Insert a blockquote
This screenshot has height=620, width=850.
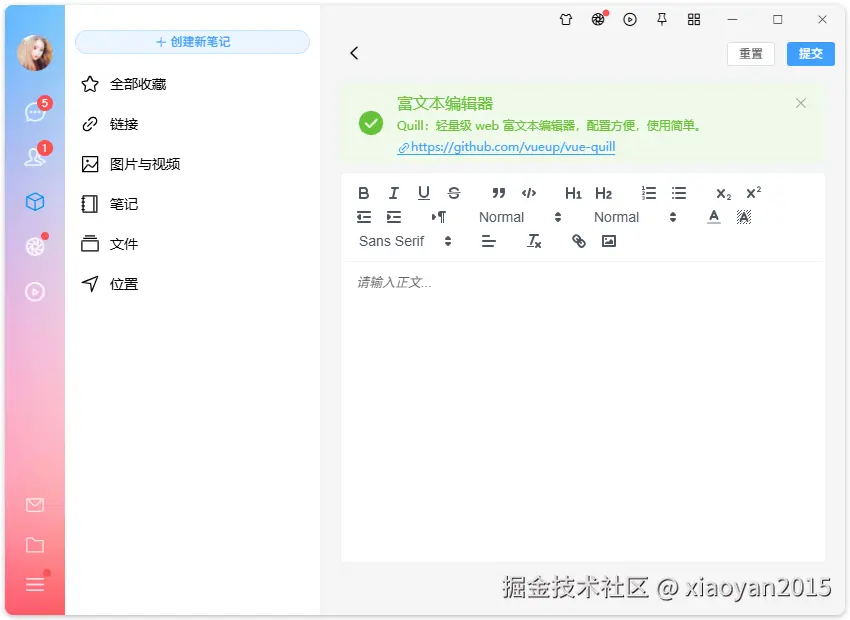tap(499, 193)
